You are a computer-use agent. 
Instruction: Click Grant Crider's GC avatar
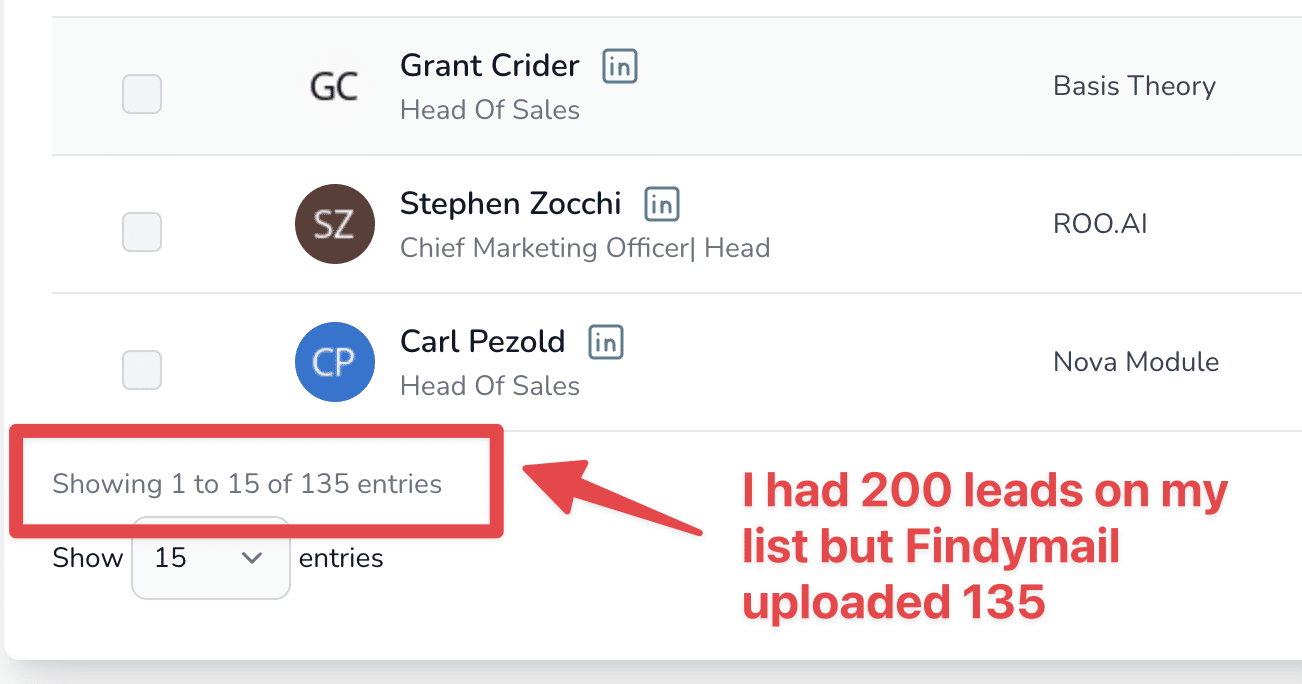pyautogui.click(x=335, y=86)
